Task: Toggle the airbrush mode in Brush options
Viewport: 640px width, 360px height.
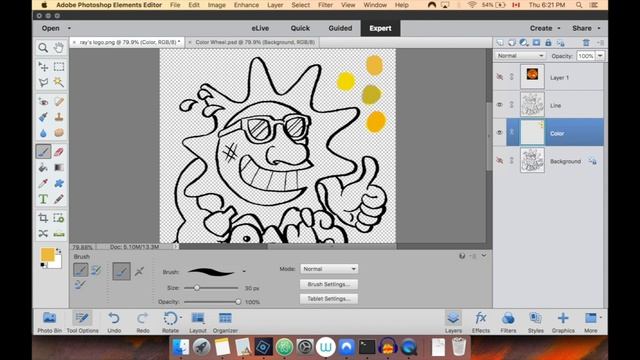Action: pyautogui.click(x=139, y=271)
